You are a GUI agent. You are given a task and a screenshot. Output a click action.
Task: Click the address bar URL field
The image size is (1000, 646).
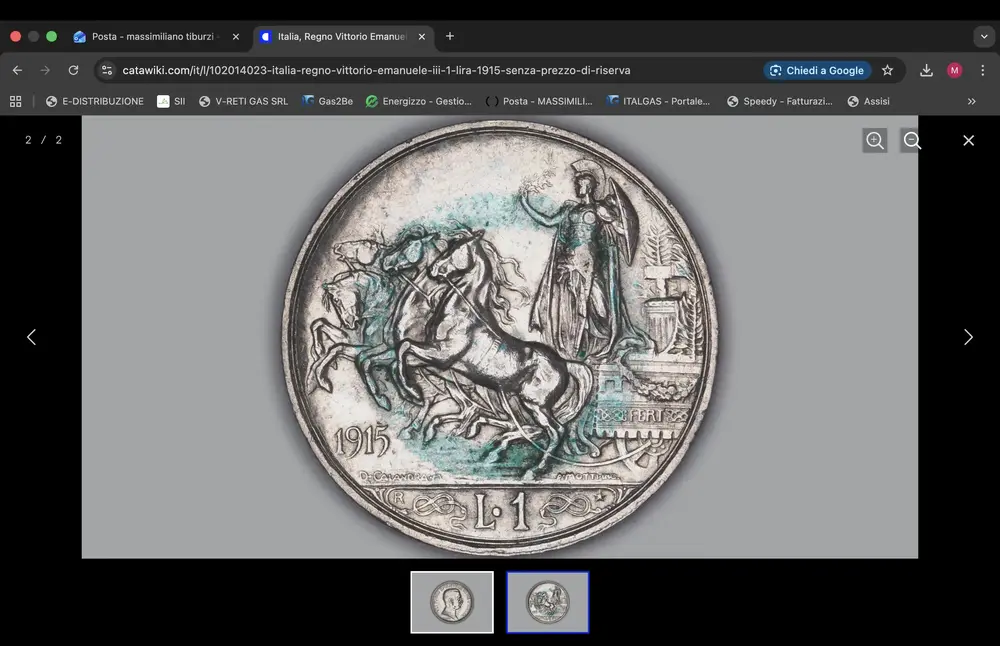(400, 70)
